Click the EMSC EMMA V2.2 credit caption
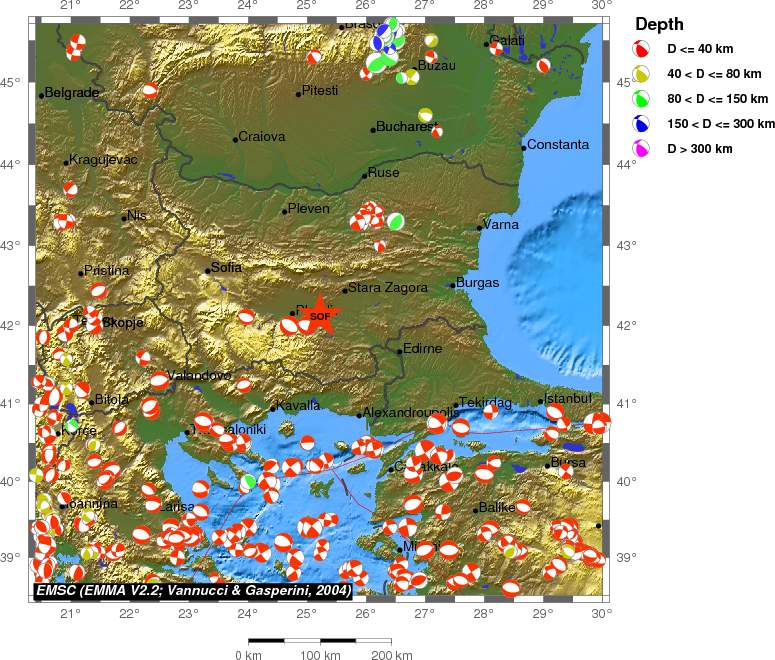This screenshot has width=775, height=660. point(193,590)
